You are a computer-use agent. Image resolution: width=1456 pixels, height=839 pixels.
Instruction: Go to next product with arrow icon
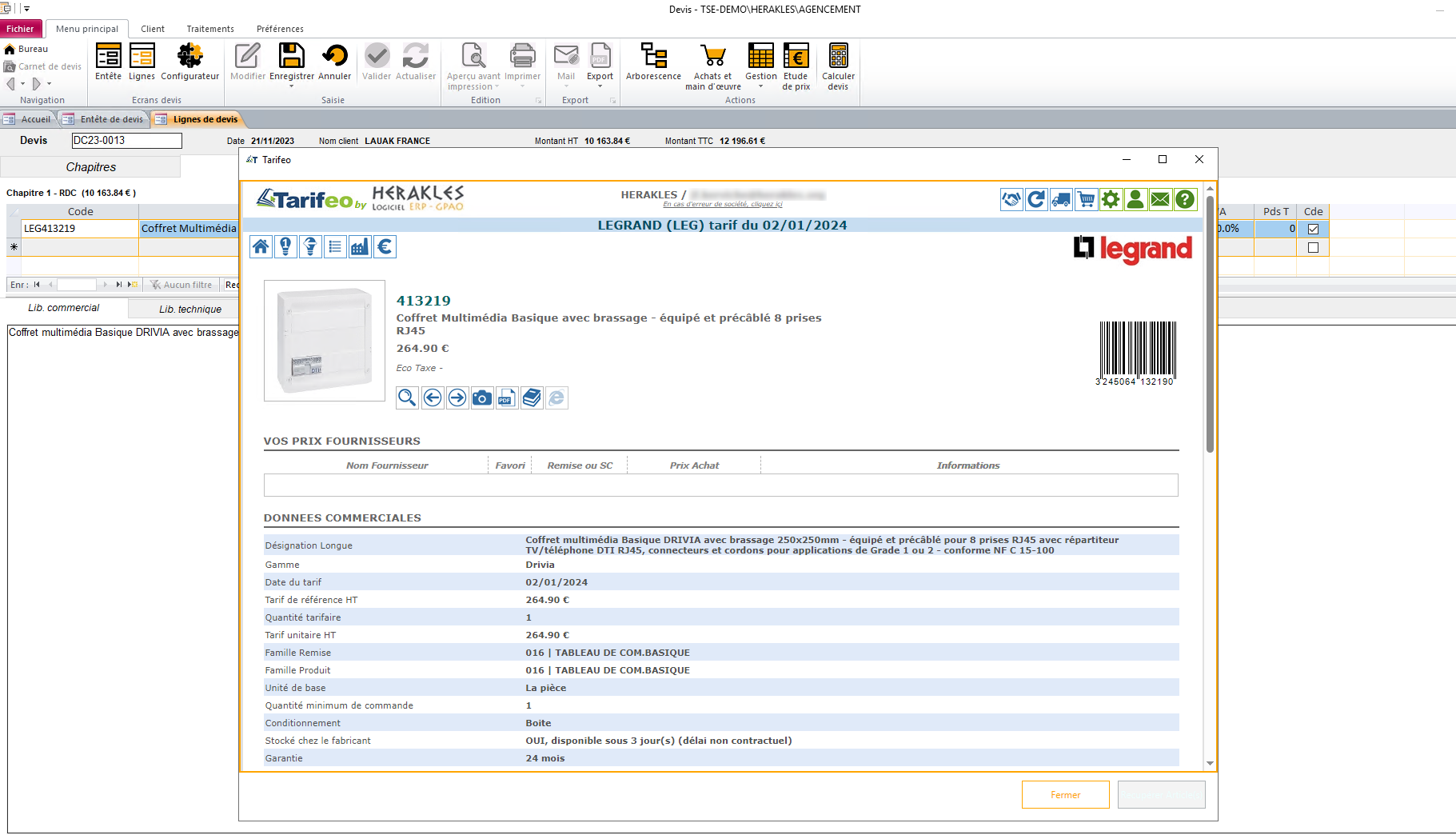(457, 398)
